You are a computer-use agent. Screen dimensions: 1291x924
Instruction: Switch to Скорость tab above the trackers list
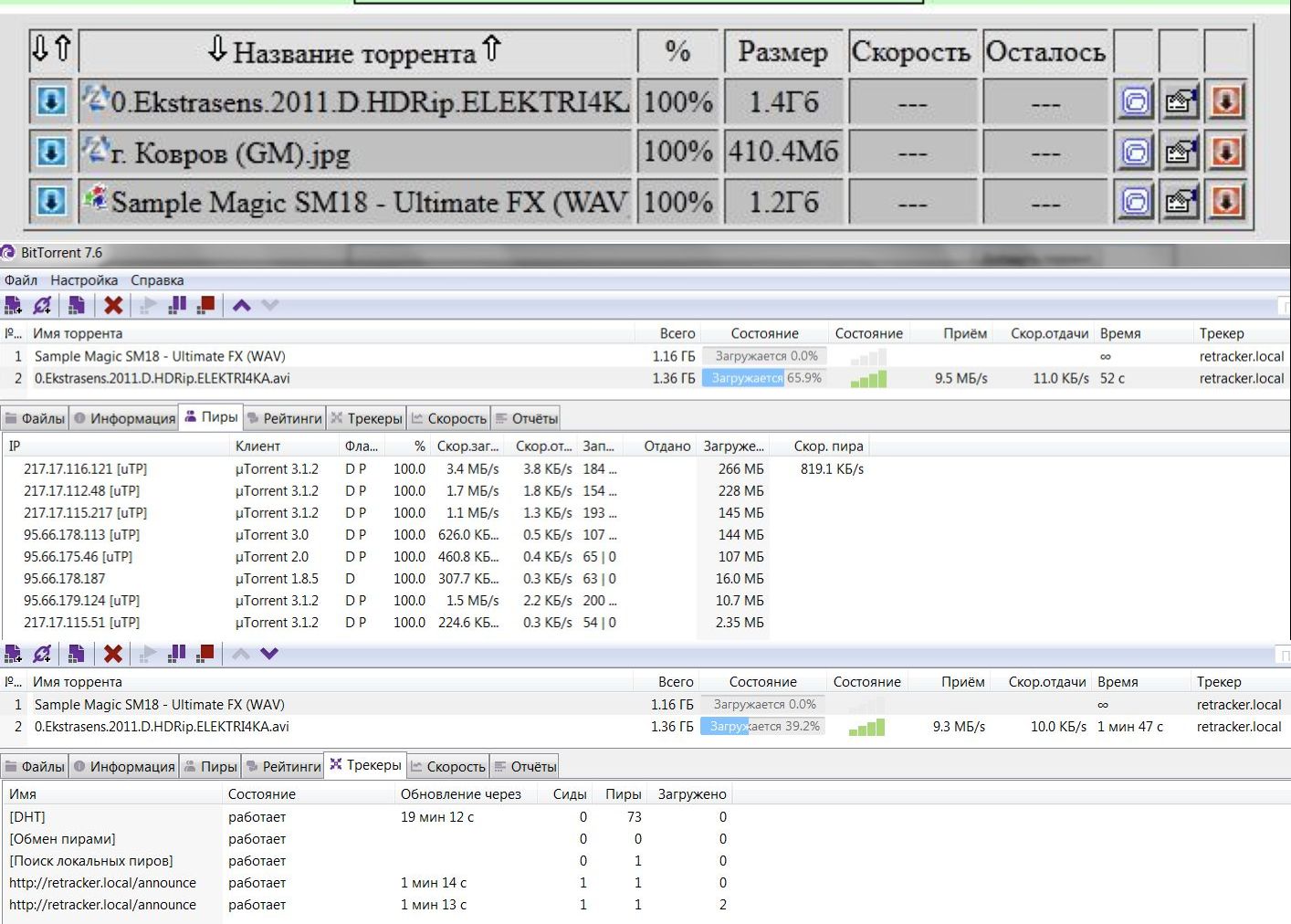point(447,766)
